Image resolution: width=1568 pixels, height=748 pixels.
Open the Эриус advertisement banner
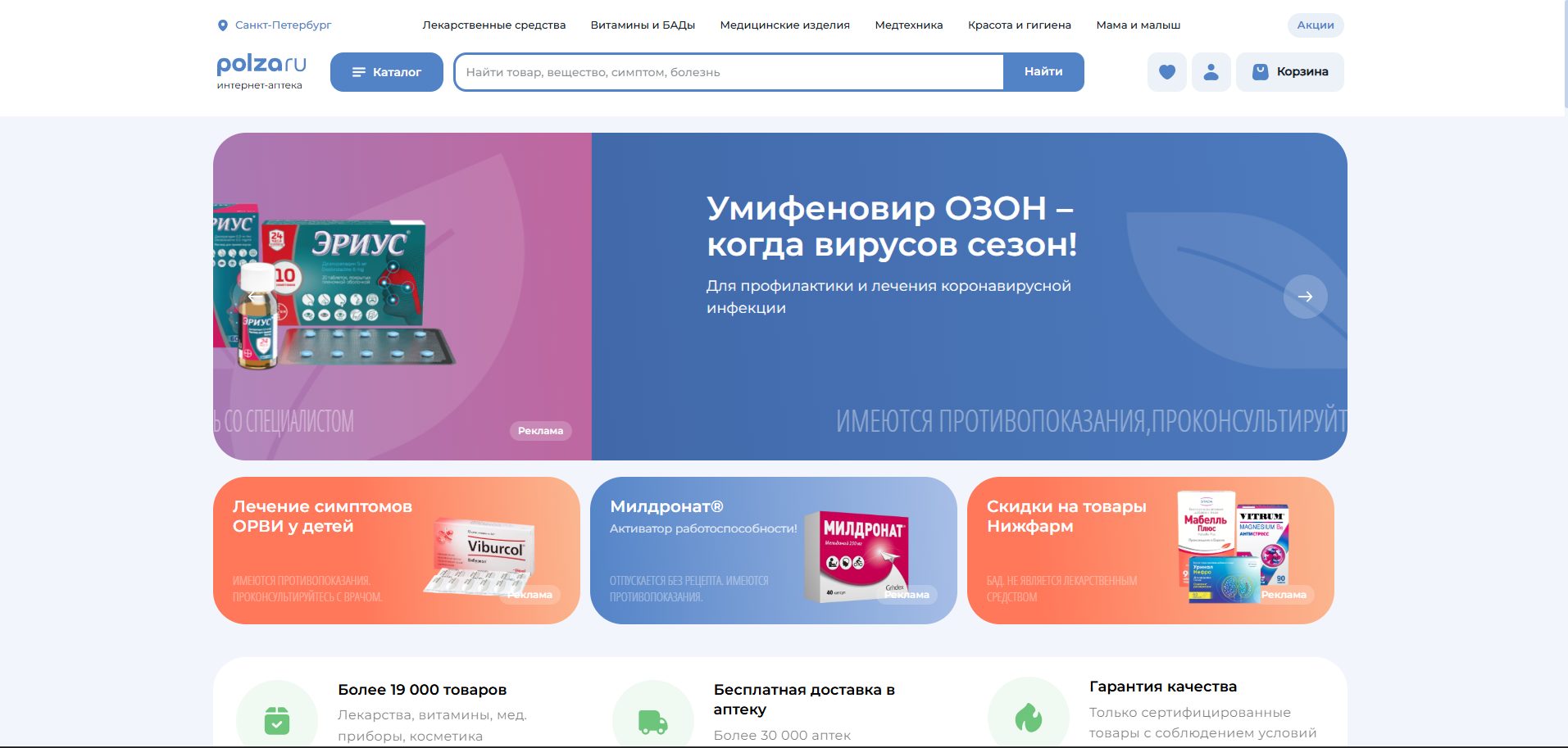[402, 297]
